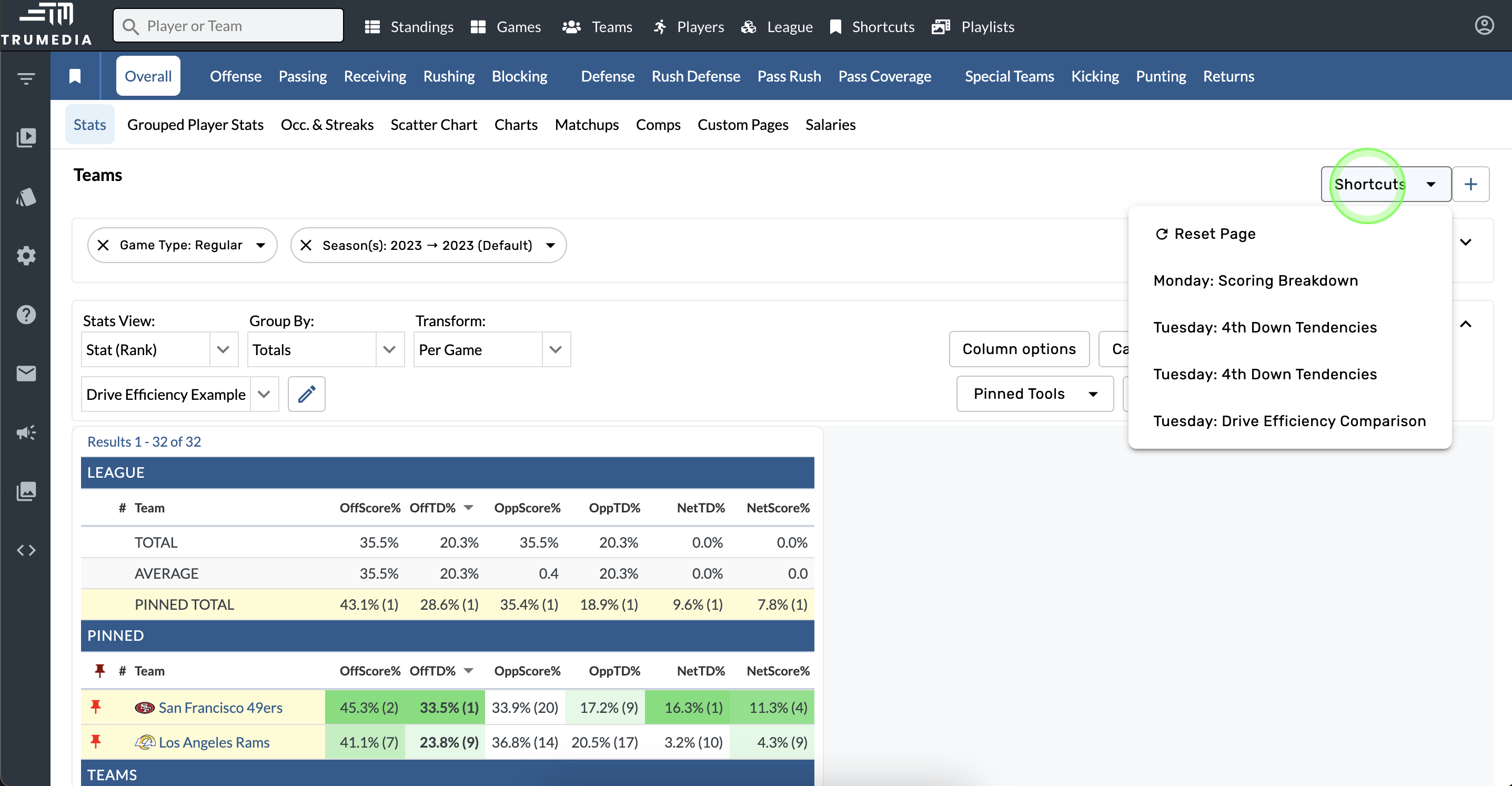Open the San Francisco 49ers team link
This screenshot has height=786, width=1512.
[220, 707]
